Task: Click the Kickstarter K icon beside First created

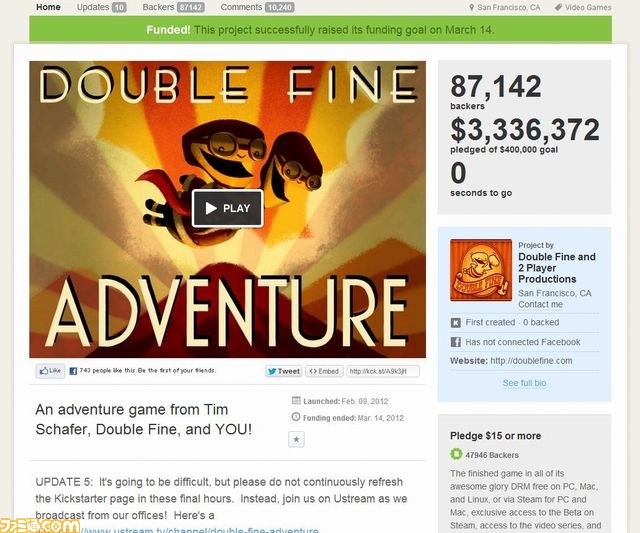Action: 456,323
